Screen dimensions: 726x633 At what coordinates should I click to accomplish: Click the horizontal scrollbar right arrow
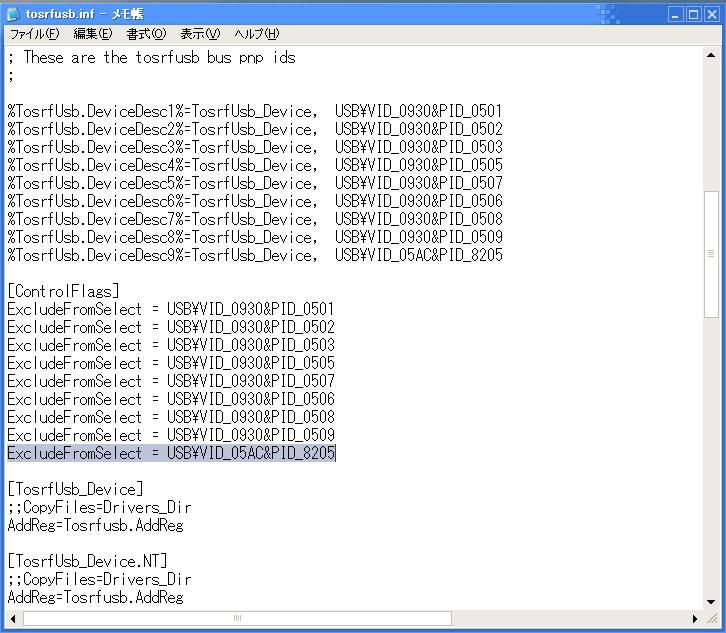694,618
